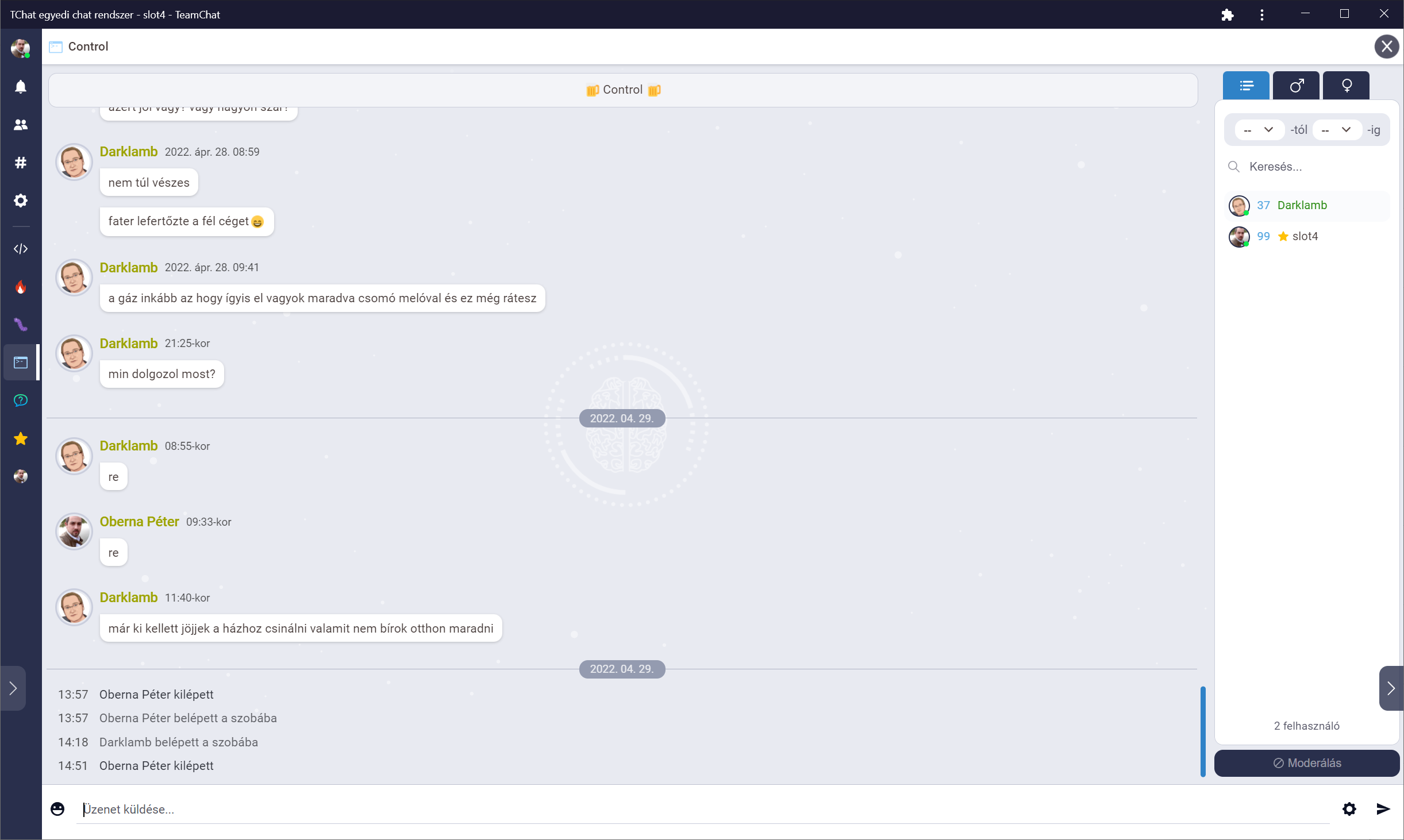Viewport: 1404px width, 840px height.
Task: Click the Moderálás button
Action: (1307, 763)
